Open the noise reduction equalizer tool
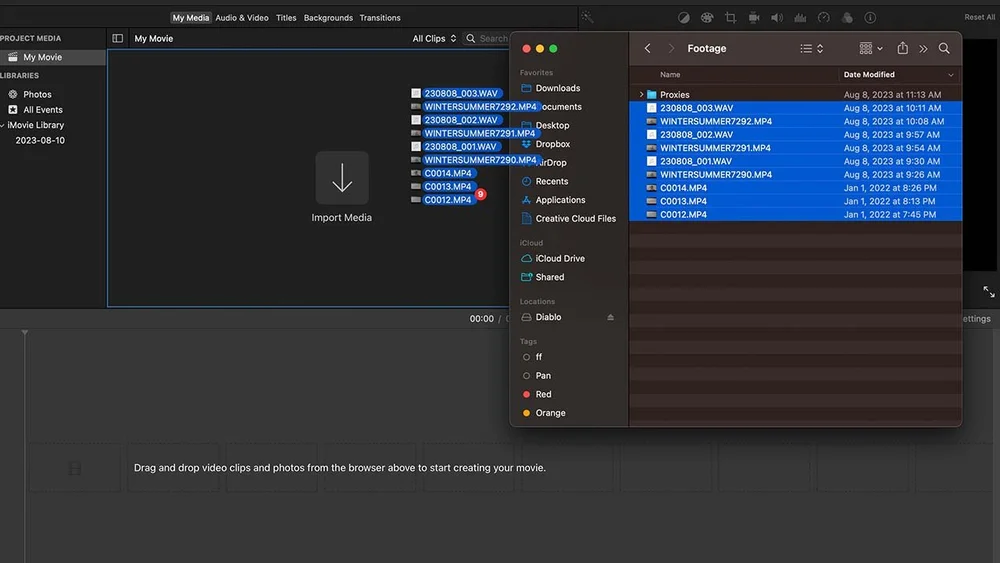1000x563 pixels. coord(800,18)
